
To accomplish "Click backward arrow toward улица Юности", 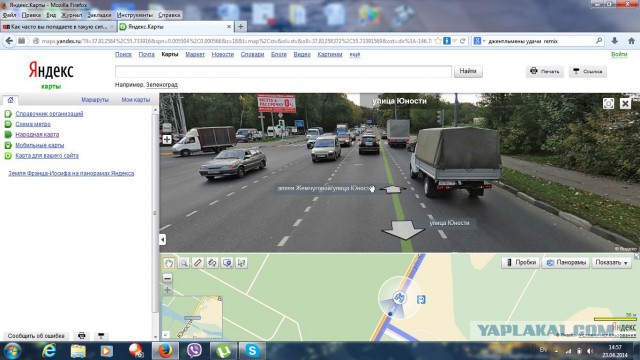I will (403, 230).
